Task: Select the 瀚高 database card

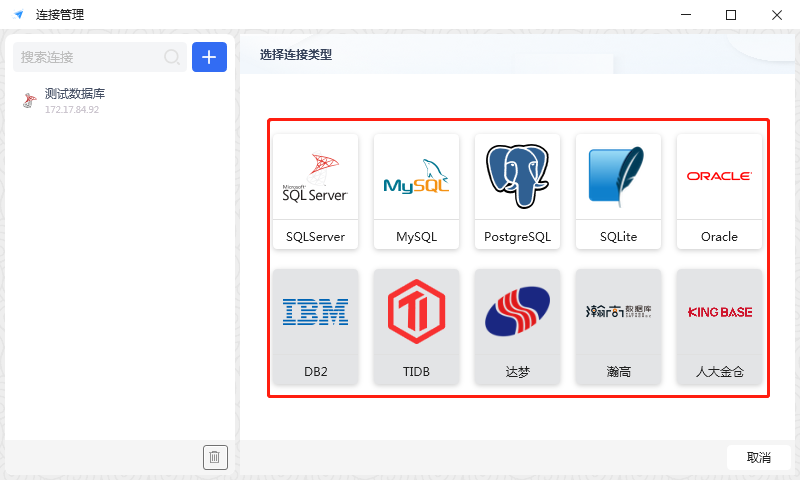Action: point(618,326)
